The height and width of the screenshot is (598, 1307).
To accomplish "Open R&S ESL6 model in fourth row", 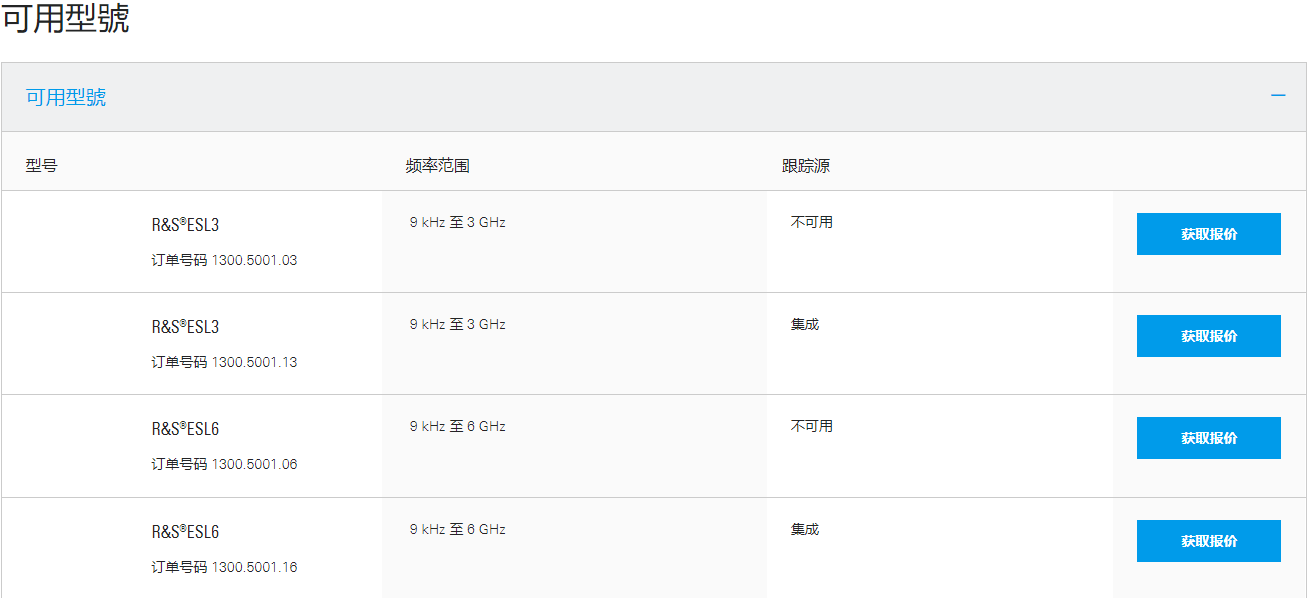I will coord(185,532).
